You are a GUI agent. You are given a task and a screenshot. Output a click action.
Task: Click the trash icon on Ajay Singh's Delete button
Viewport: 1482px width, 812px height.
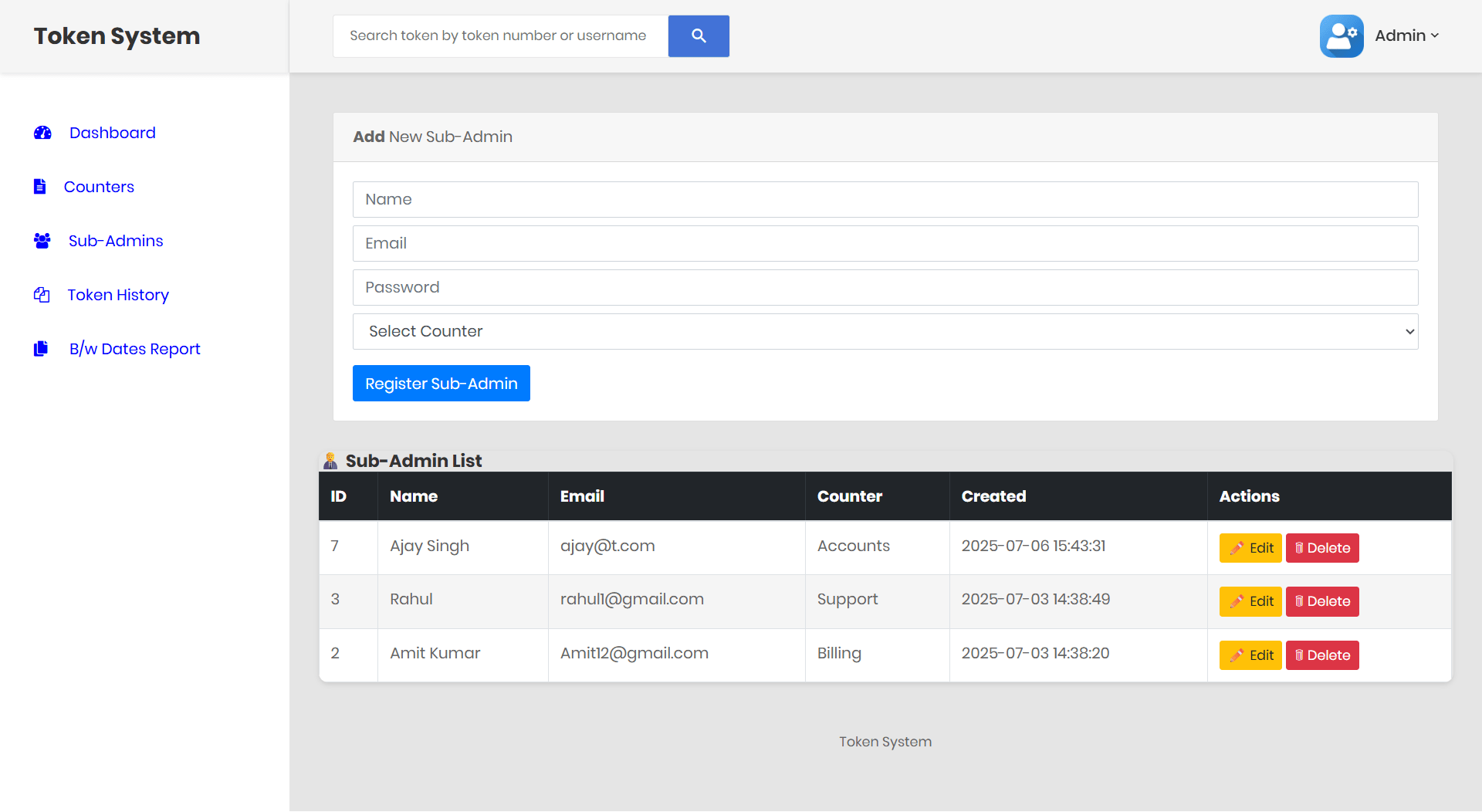[x=1300, y=548]
